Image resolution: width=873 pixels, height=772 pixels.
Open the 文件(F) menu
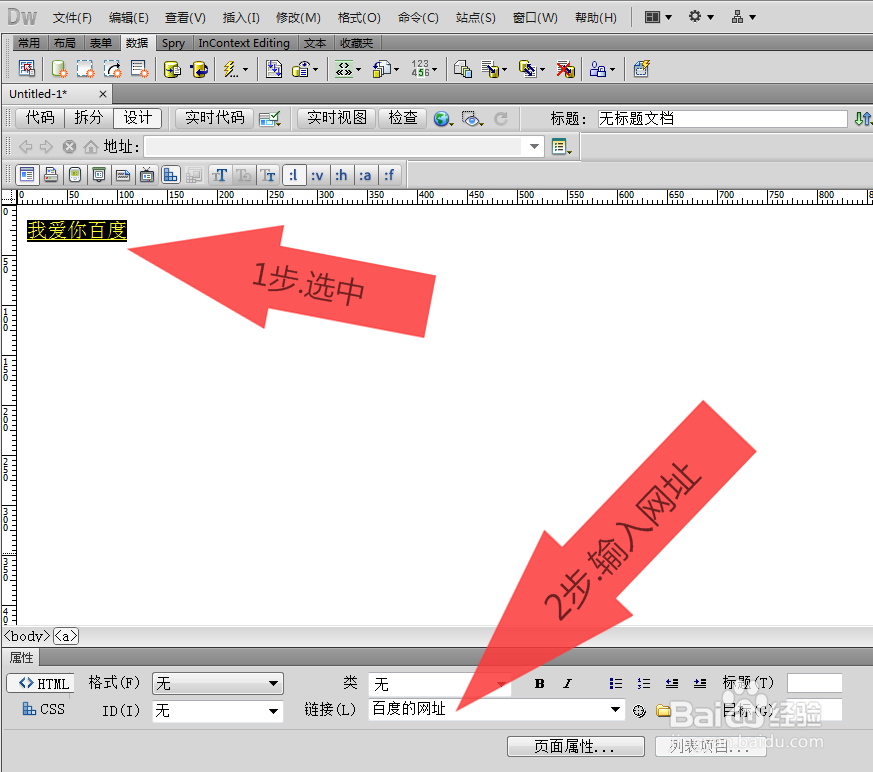(x=72, y=18)
